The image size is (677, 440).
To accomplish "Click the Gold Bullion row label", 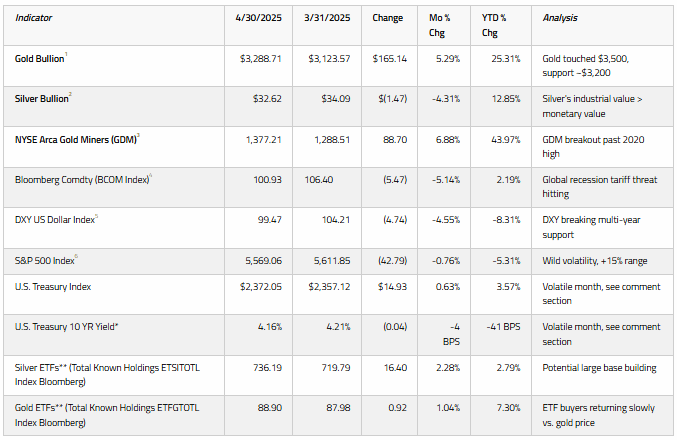I will click(39, 59).
